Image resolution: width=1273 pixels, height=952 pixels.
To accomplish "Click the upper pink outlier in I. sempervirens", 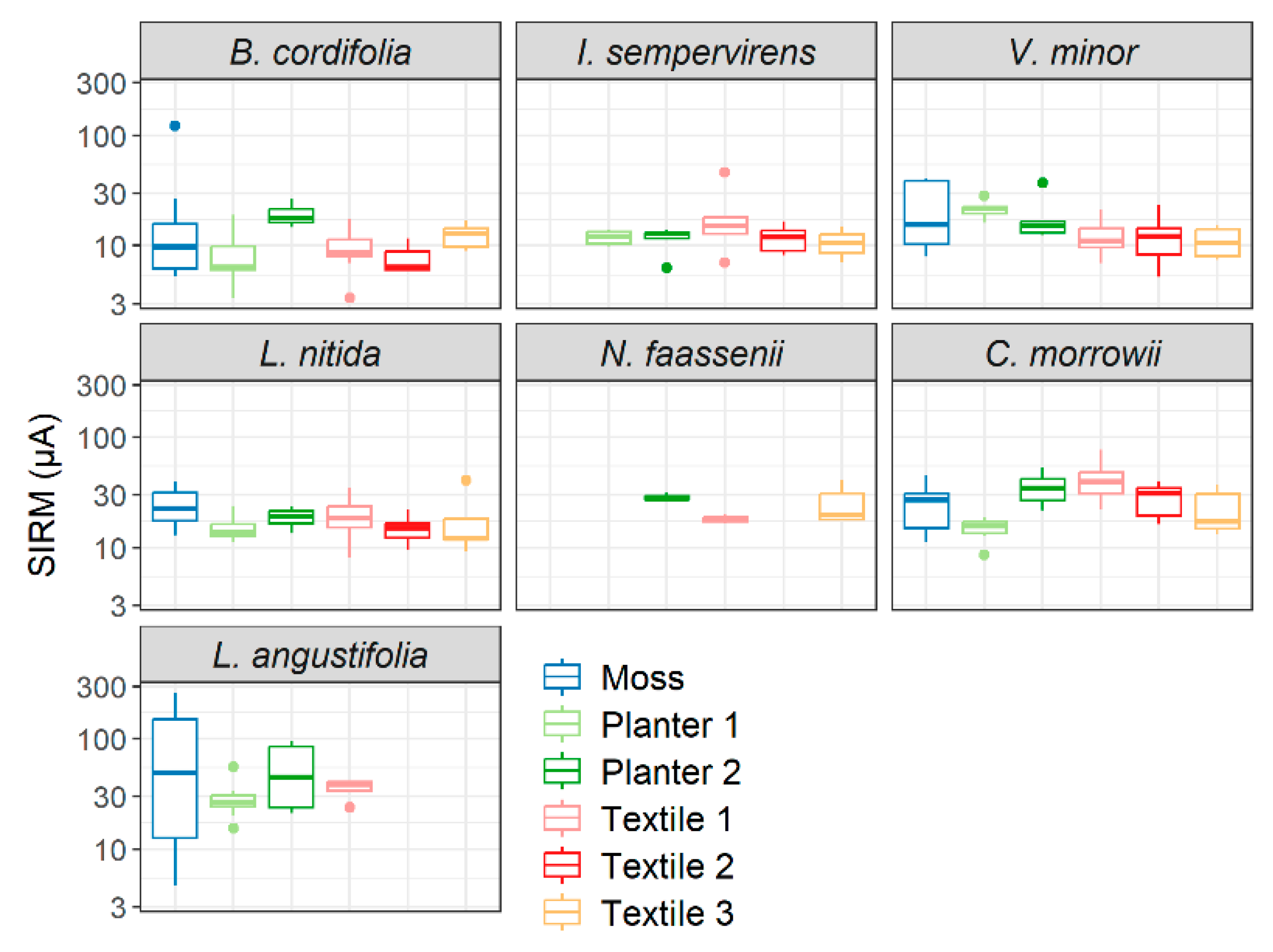I will click(724, 172).
